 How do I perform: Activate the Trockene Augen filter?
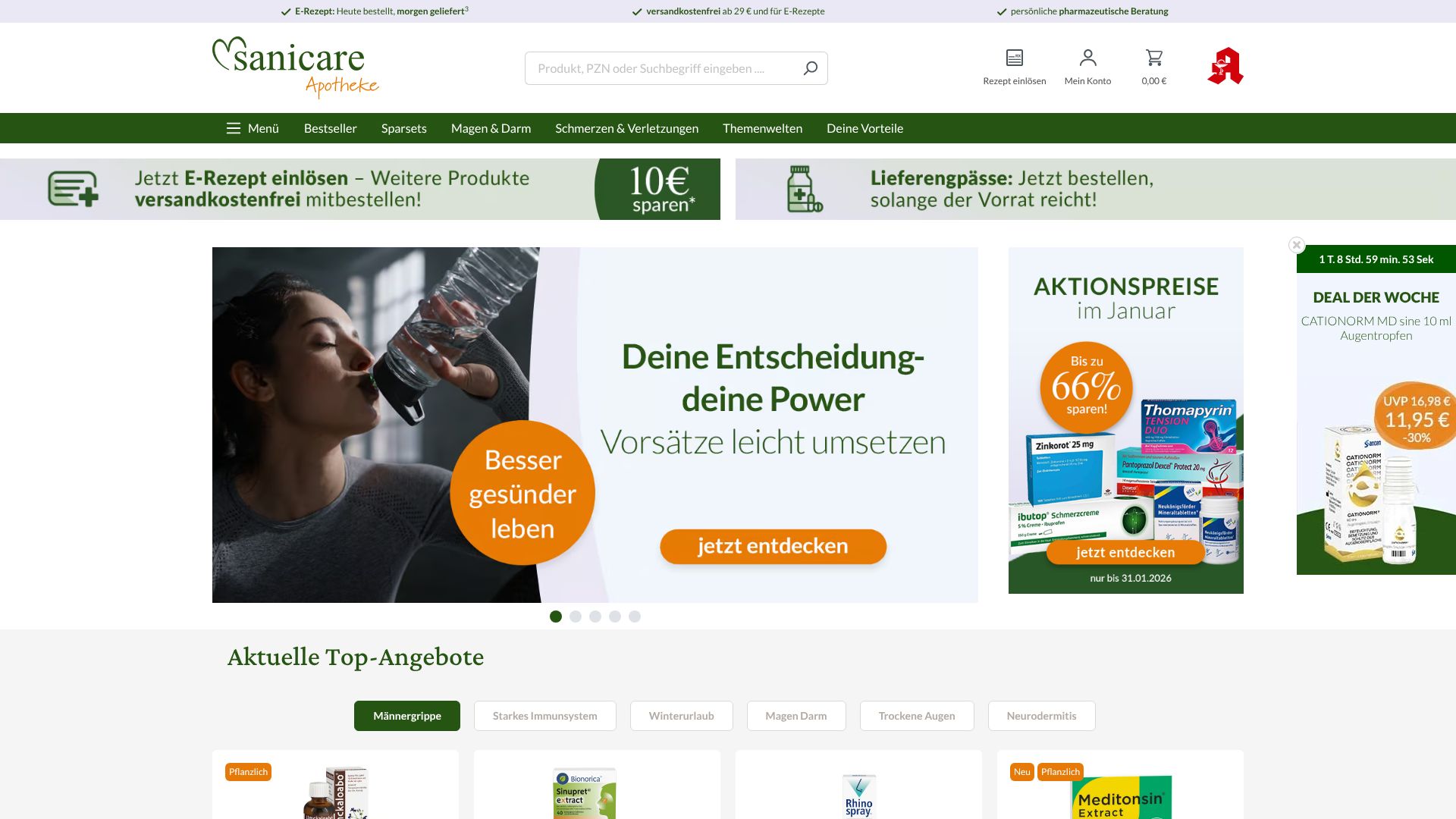pyautogui.click(x=916, y=715)
